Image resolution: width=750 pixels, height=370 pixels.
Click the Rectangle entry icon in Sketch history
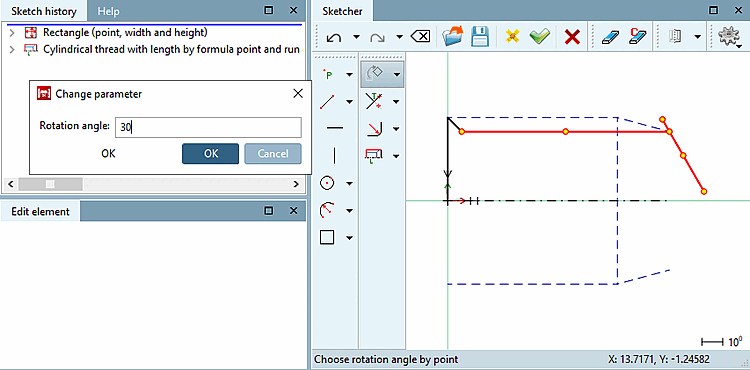click(x=30, y=33)
